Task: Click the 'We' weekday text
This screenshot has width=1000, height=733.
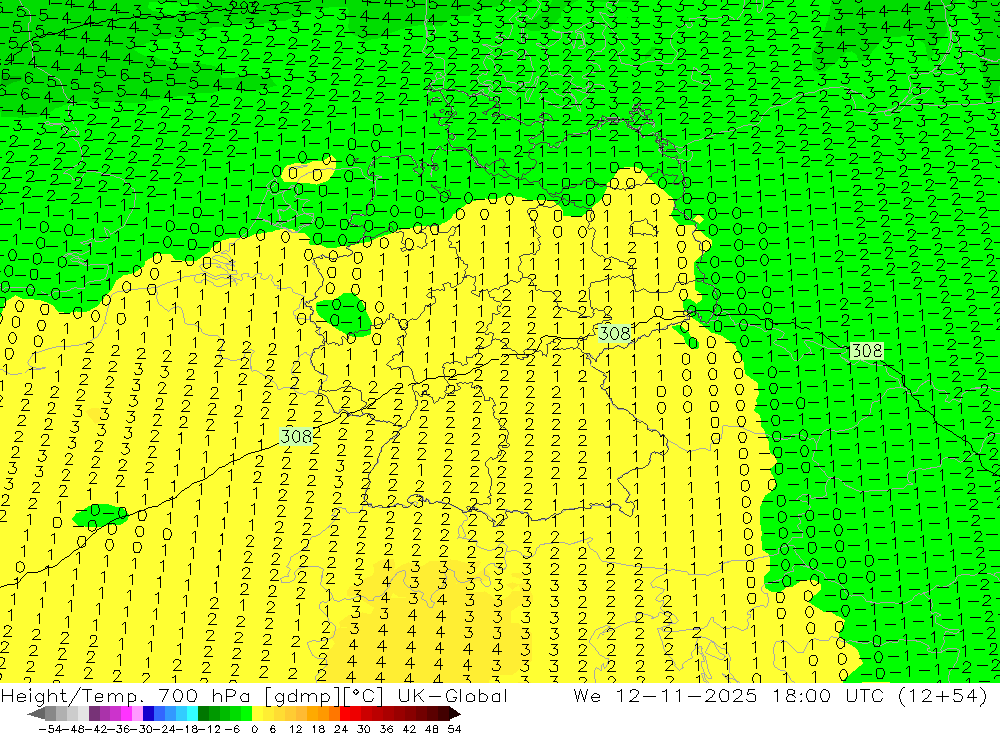Action: point(587,696)
